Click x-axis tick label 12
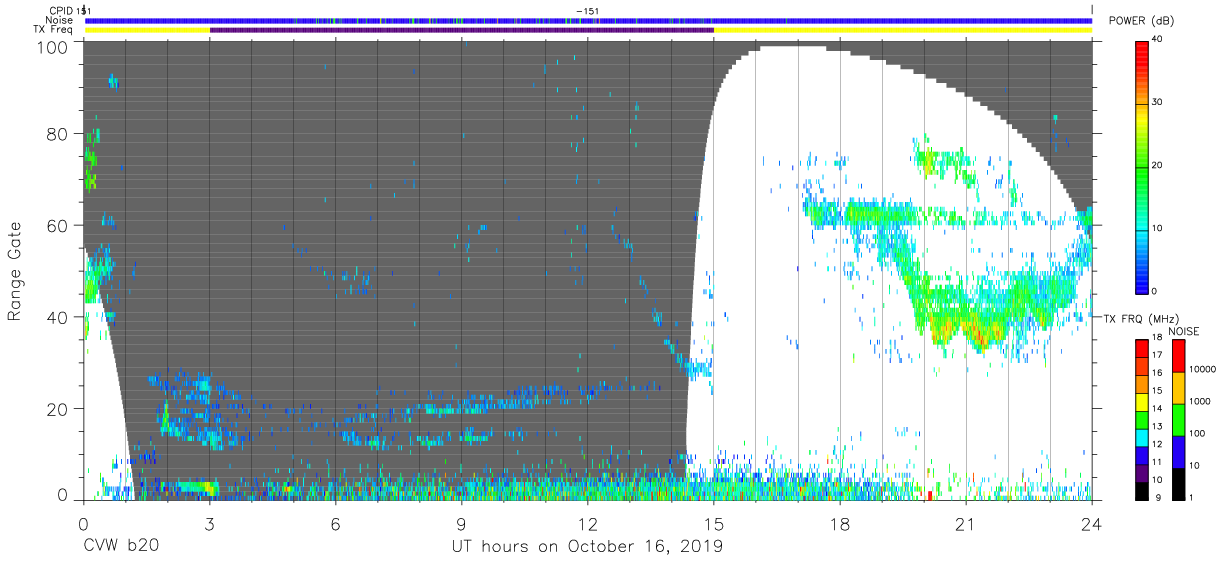The image size is (1228, 567). tap(587, 523)
